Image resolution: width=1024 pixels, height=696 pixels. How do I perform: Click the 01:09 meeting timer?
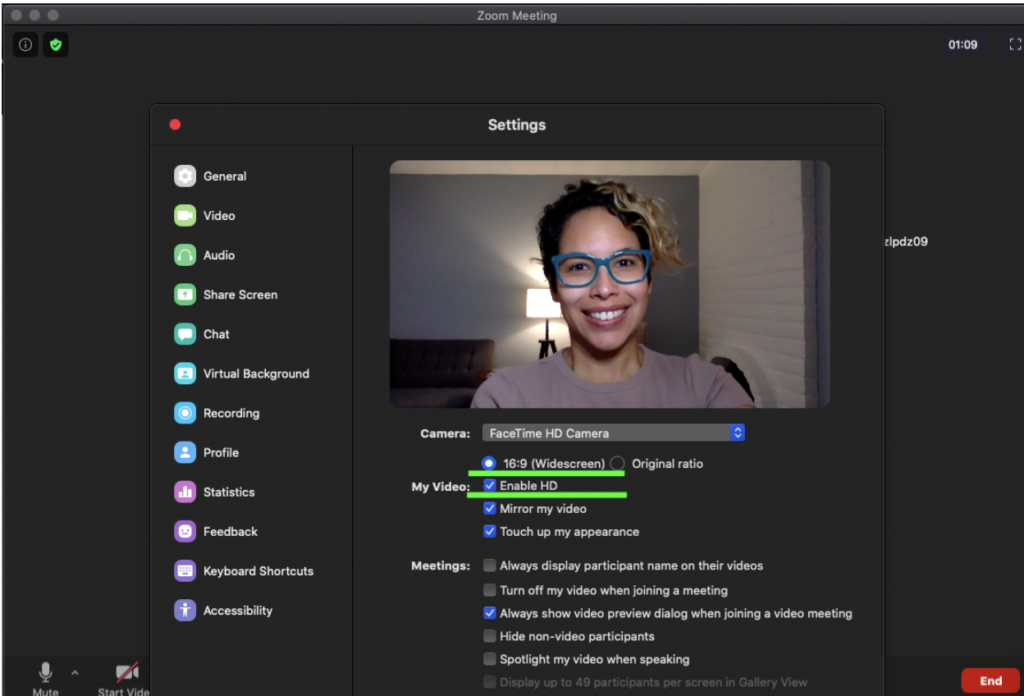point(963,44)
